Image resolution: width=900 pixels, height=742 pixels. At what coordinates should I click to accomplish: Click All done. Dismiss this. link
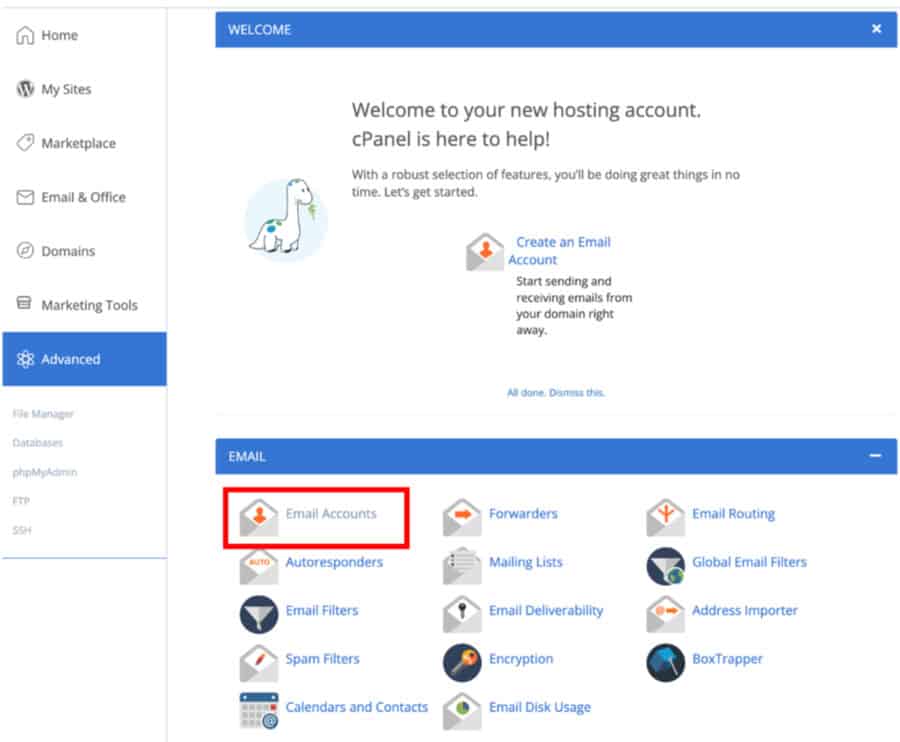tap(556, 393)
